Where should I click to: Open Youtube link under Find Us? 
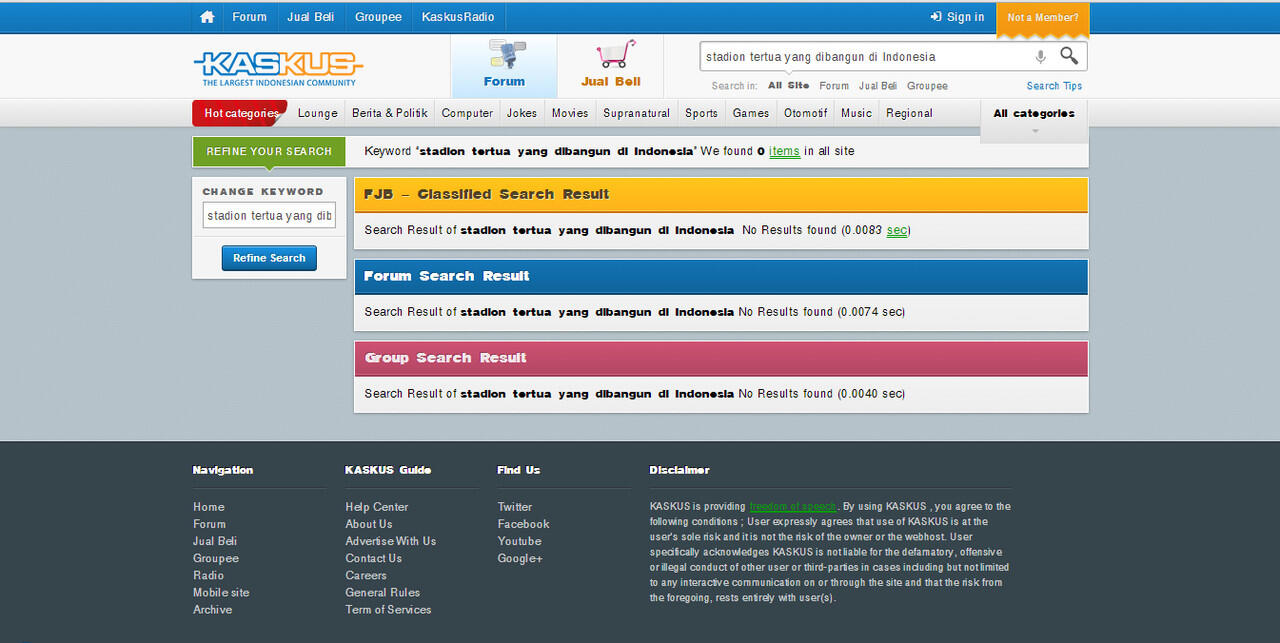pyautogui.click(x=520, y=541)
